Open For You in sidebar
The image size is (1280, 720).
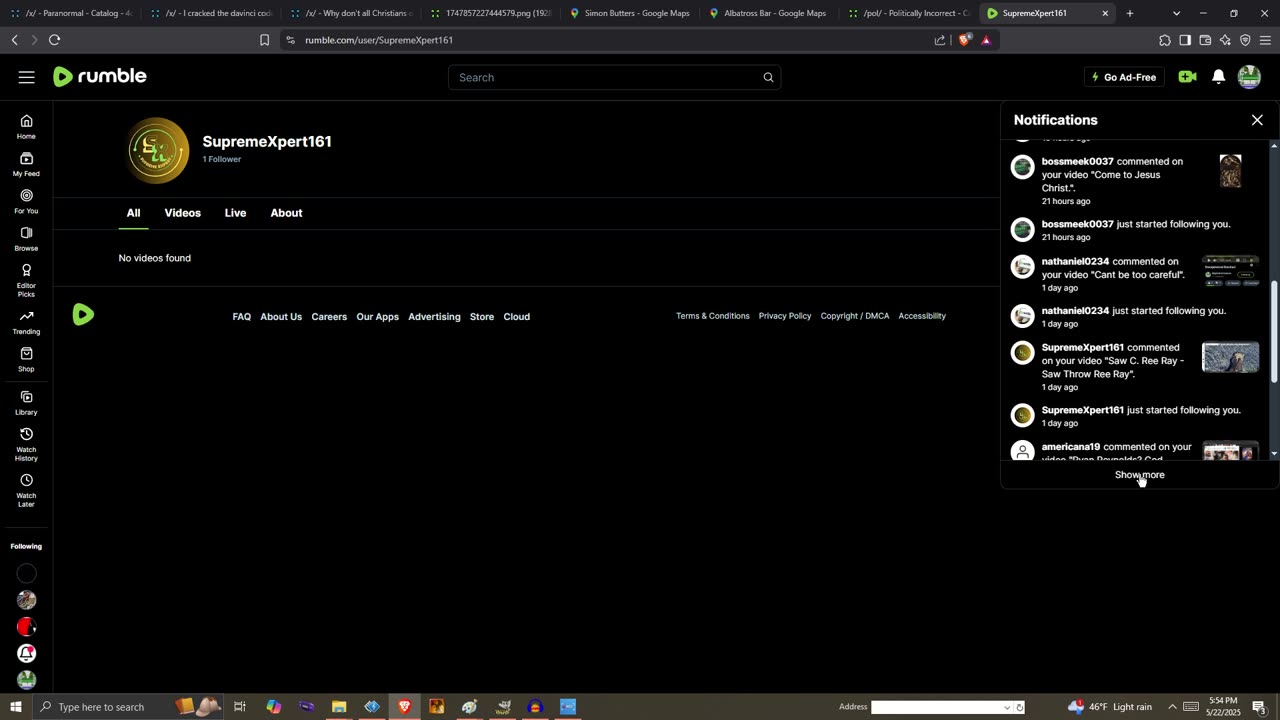click(26, 202)
